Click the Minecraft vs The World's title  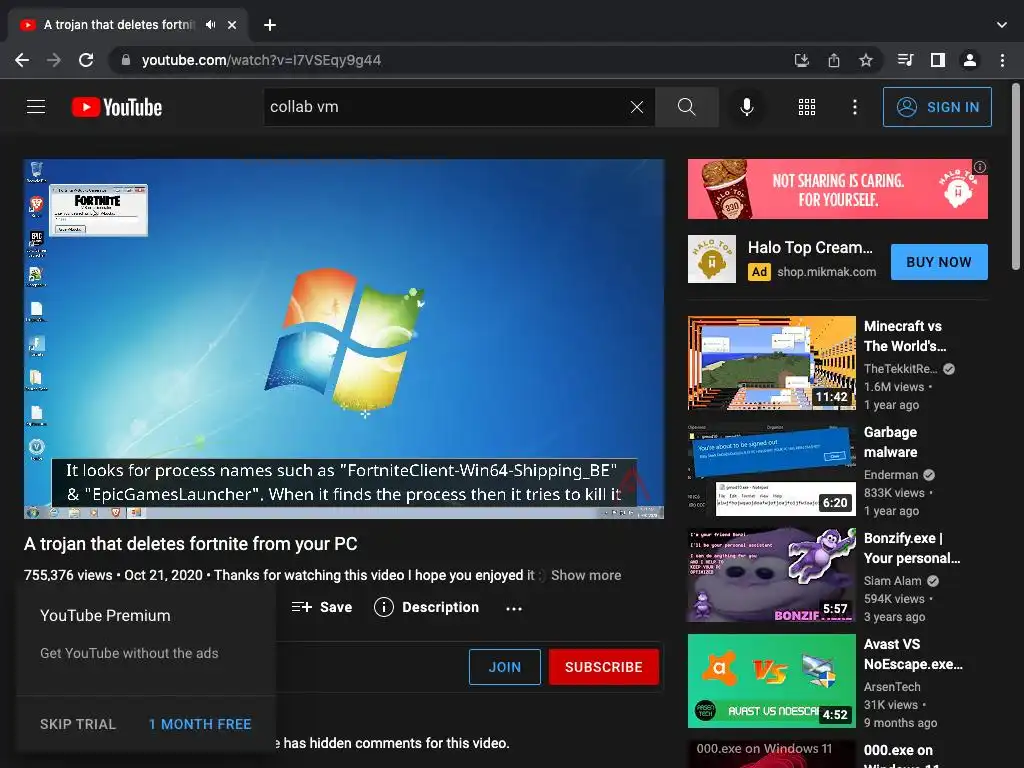(904, 336)
